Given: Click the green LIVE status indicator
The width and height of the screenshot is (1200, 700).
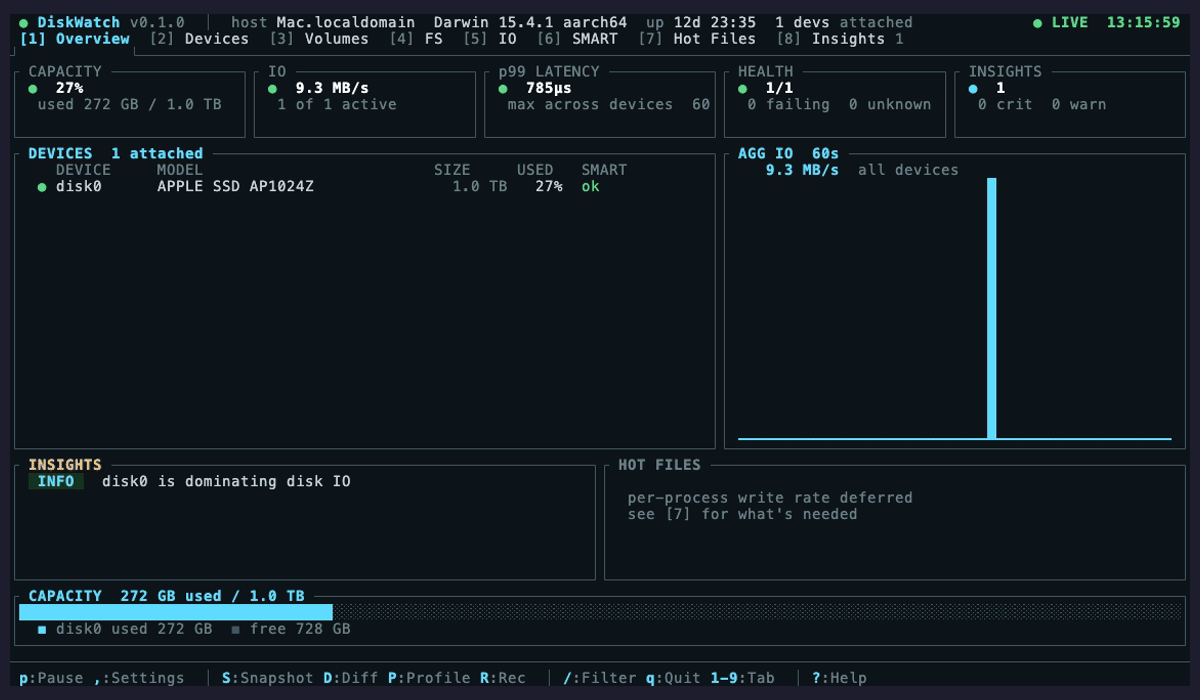Looking at the screenshot, I should point(1060,22).
